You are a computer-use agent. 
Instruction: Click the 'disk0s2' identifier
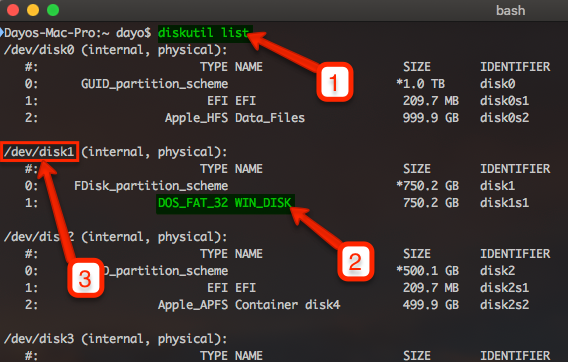tap(504, 118)
